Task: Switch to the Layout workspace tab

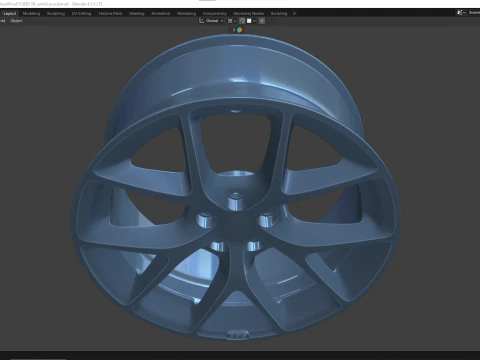Action: point(10,14)
